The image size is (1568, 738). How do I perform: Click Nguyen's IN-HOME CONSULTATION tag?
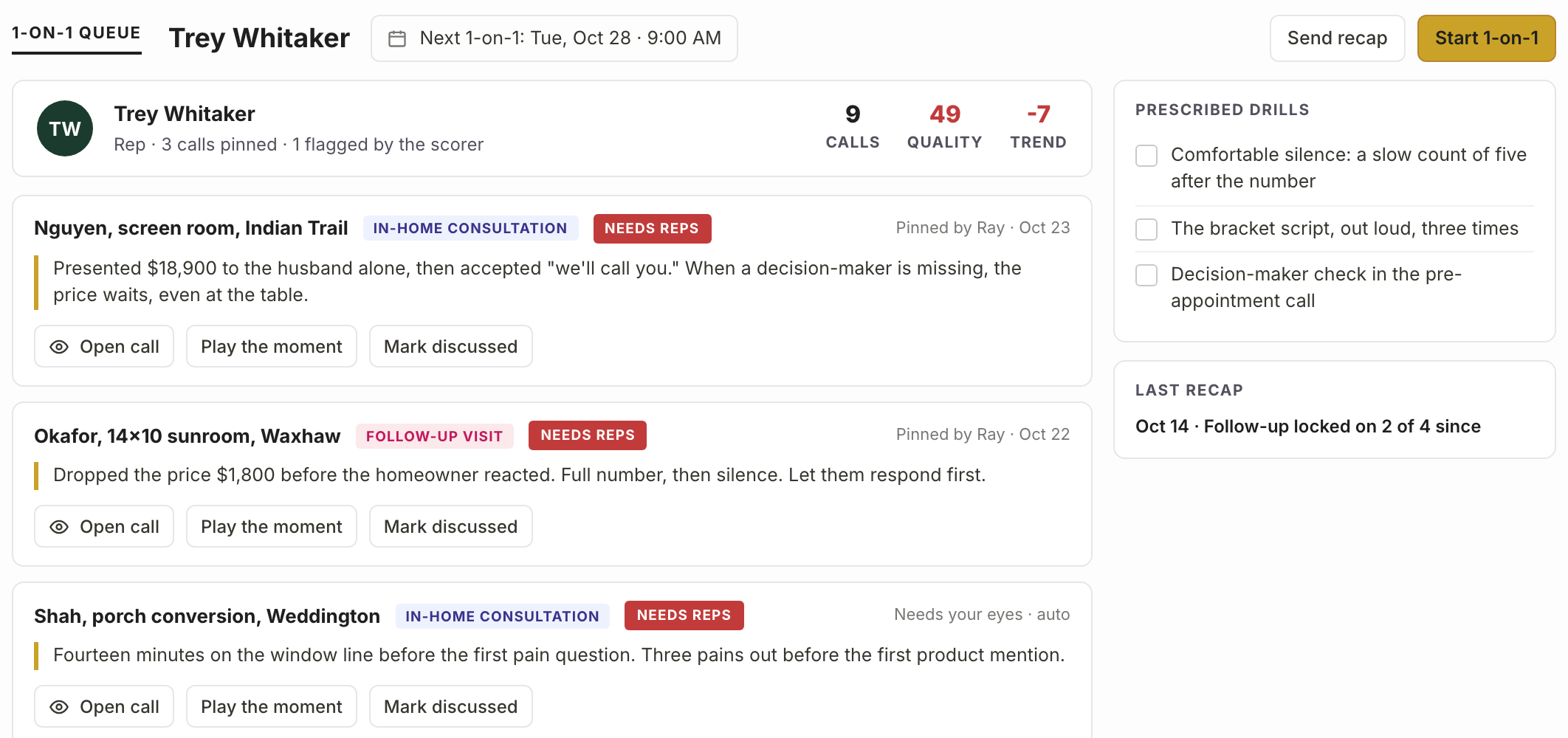tap(470, 228)
